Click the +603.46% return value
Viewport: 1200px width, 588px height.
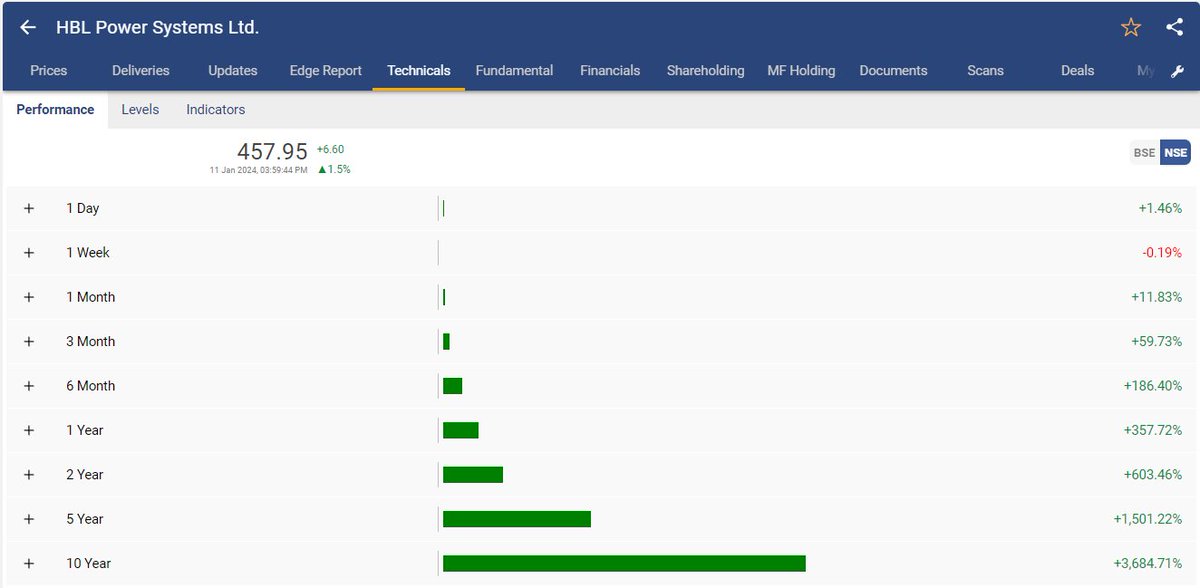pyautogui.click(x=1153, y=474)
